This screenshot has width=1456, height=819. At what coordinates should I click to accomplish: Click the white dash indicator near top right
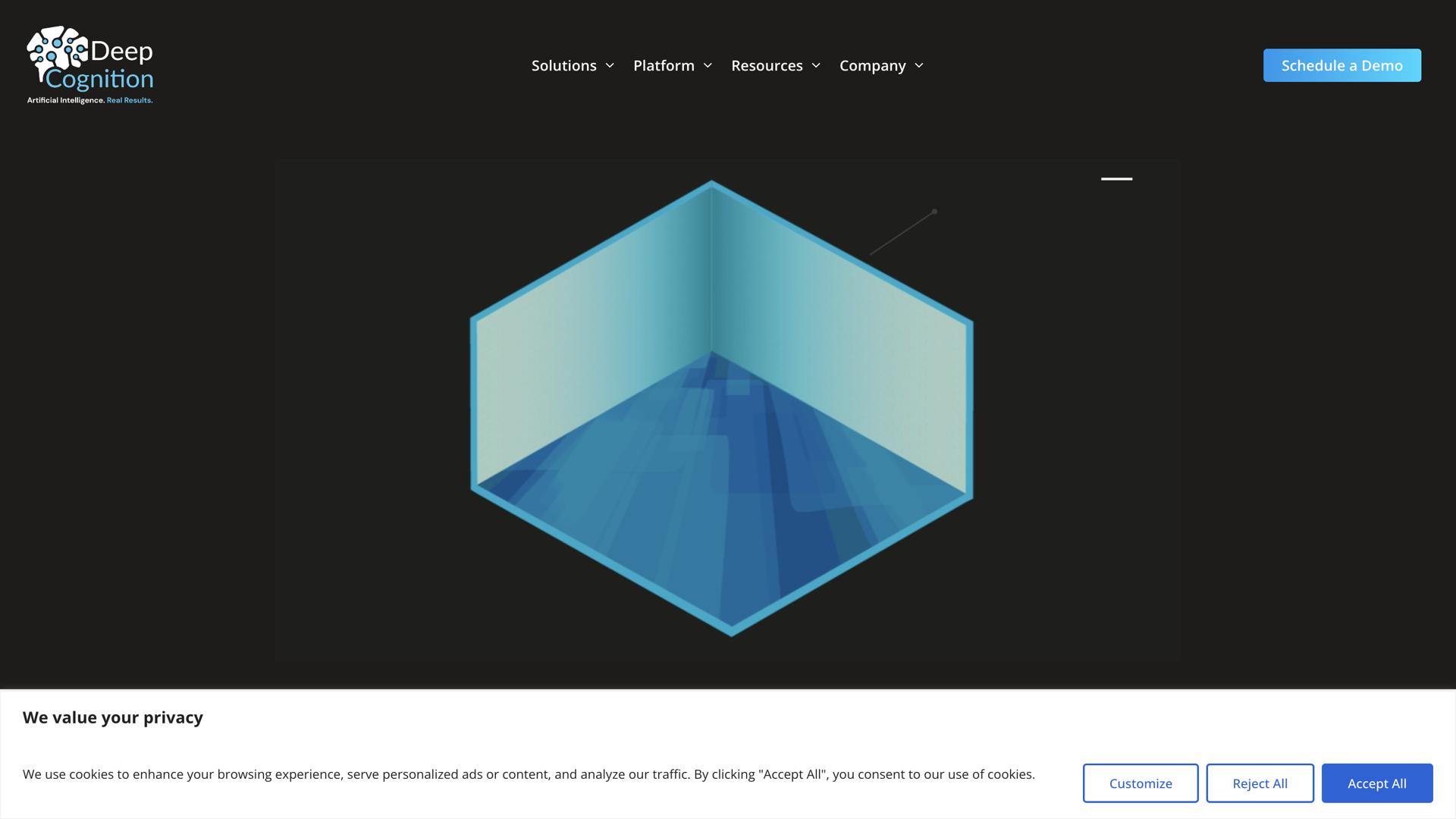click(1117, 179)
